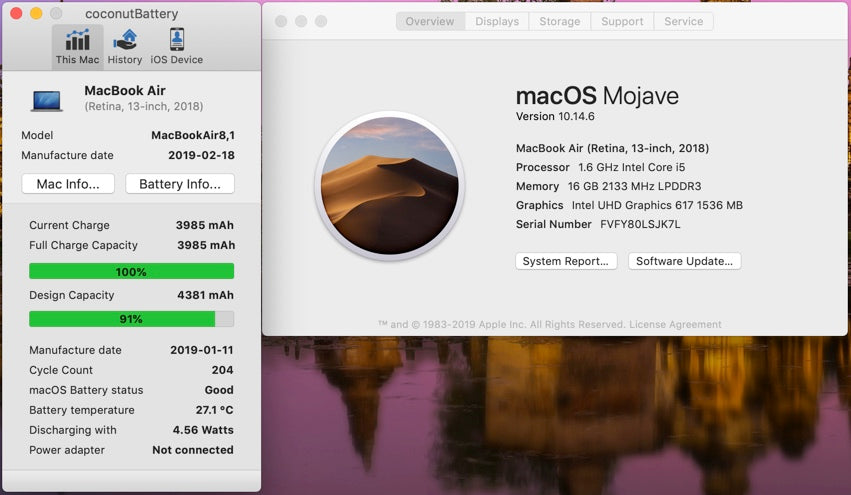851x495 pixels.
Task: Minimize the coconutBattery window
Action: tap(36, 14)
